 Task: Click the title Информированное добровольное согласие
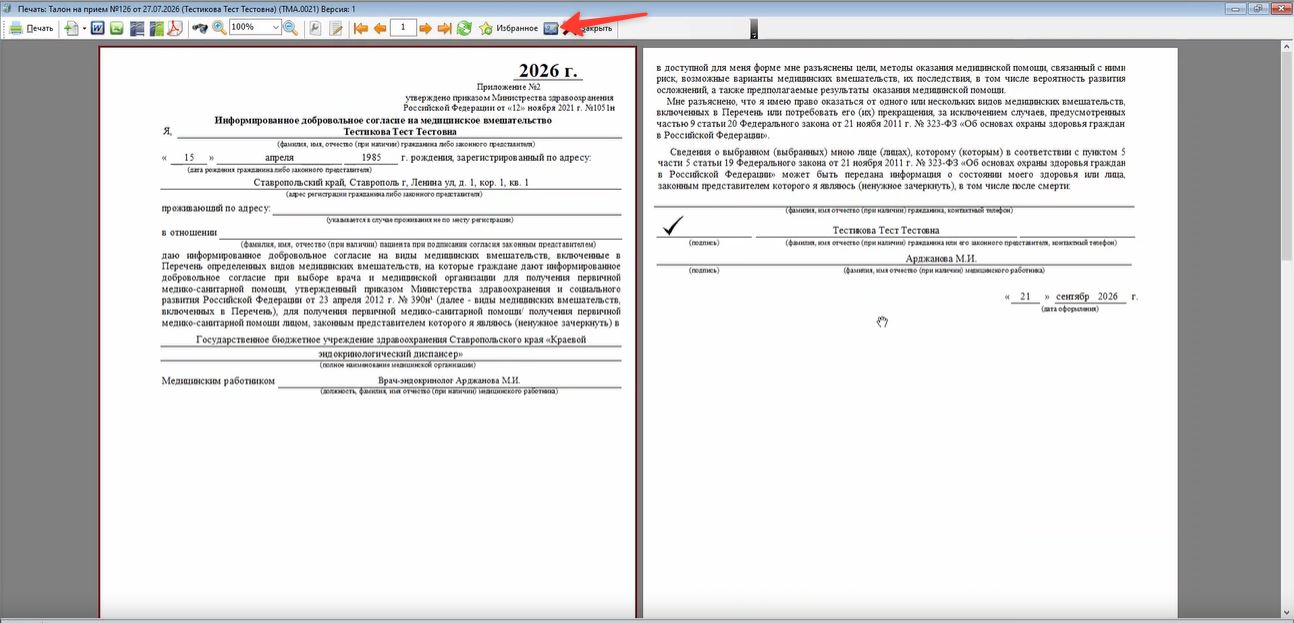[x=383, y=120]
